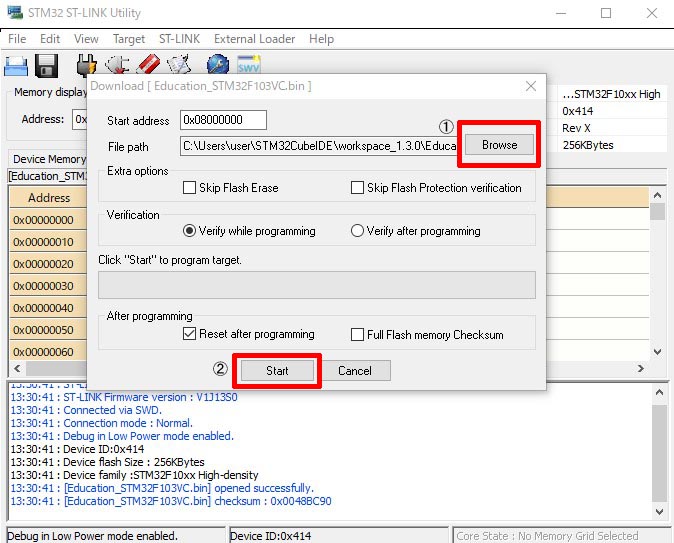
Task: Click the File path input field
Action: (x=319, y=146)
